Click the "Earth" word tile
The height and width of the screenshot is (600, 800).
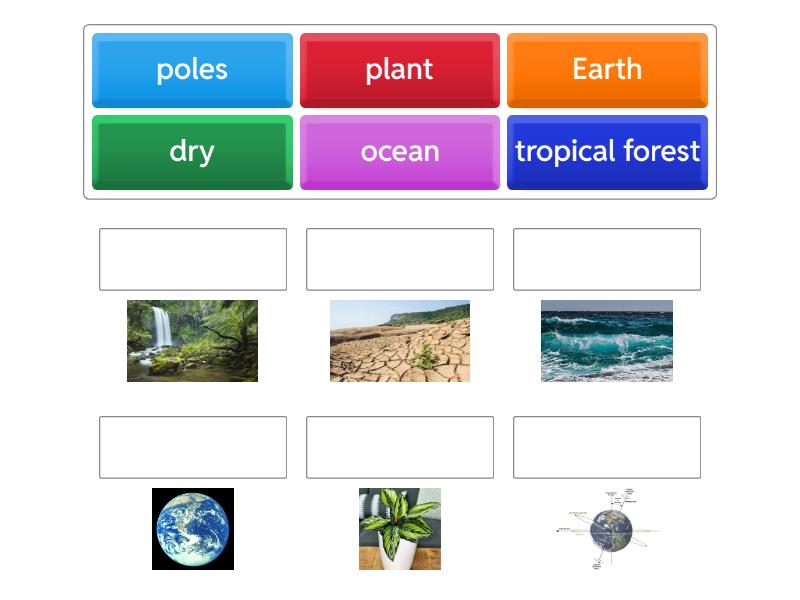tap(607, 70)
